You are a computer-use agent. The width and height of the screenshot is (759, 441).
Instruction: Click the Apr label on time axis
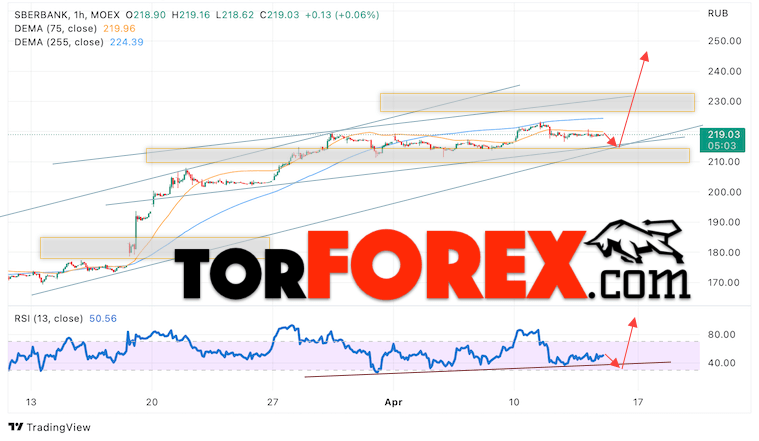click(x=393, y=402)
